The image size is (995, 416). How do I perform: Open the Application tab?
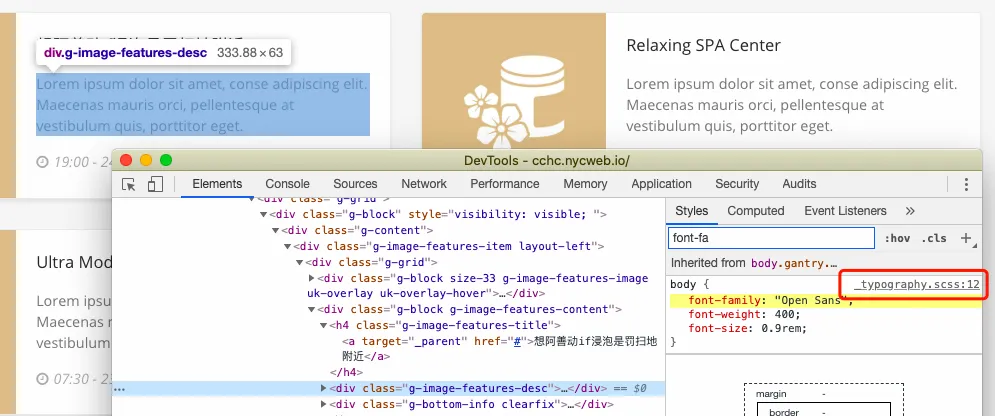661,184
